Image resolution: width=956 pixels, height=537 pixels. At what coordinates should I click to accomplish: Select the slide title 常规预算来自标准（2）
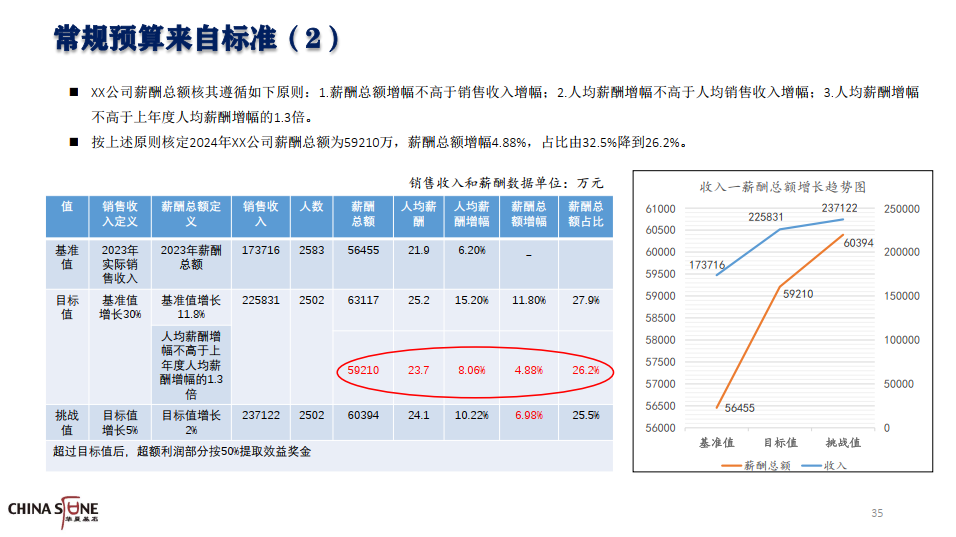point(196,39)
